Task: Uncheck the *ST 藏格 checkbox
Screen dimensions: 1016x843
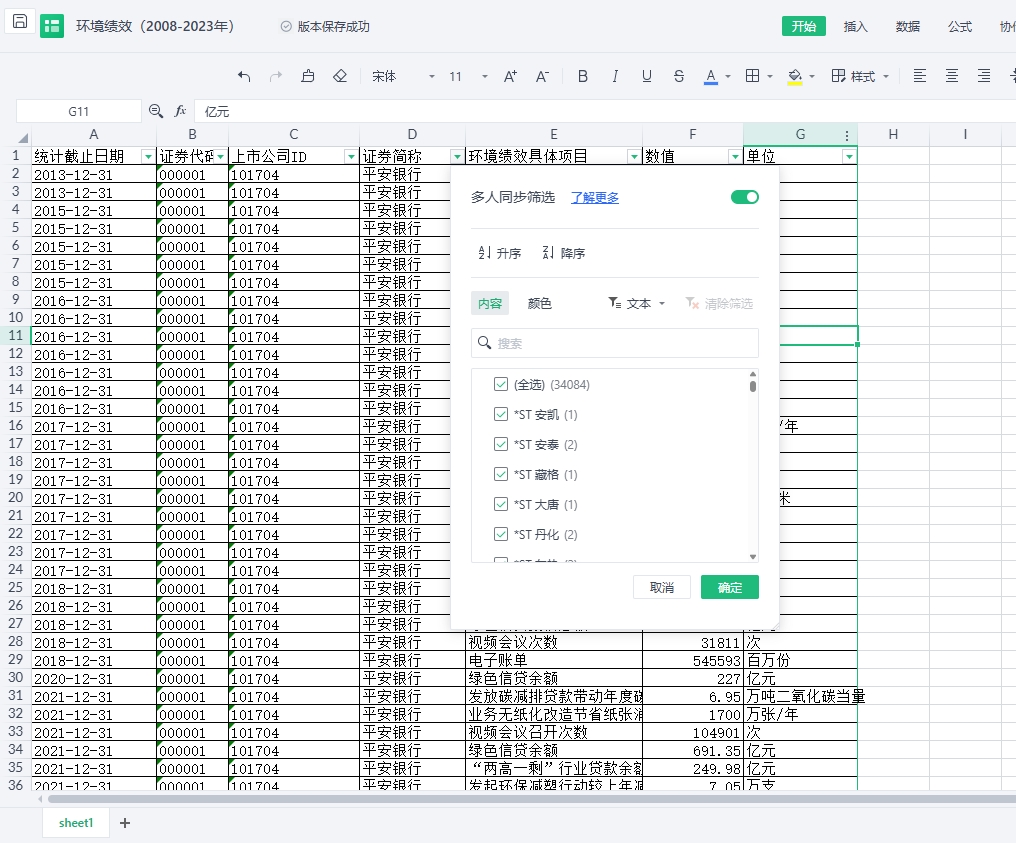Action: [501, 474]
